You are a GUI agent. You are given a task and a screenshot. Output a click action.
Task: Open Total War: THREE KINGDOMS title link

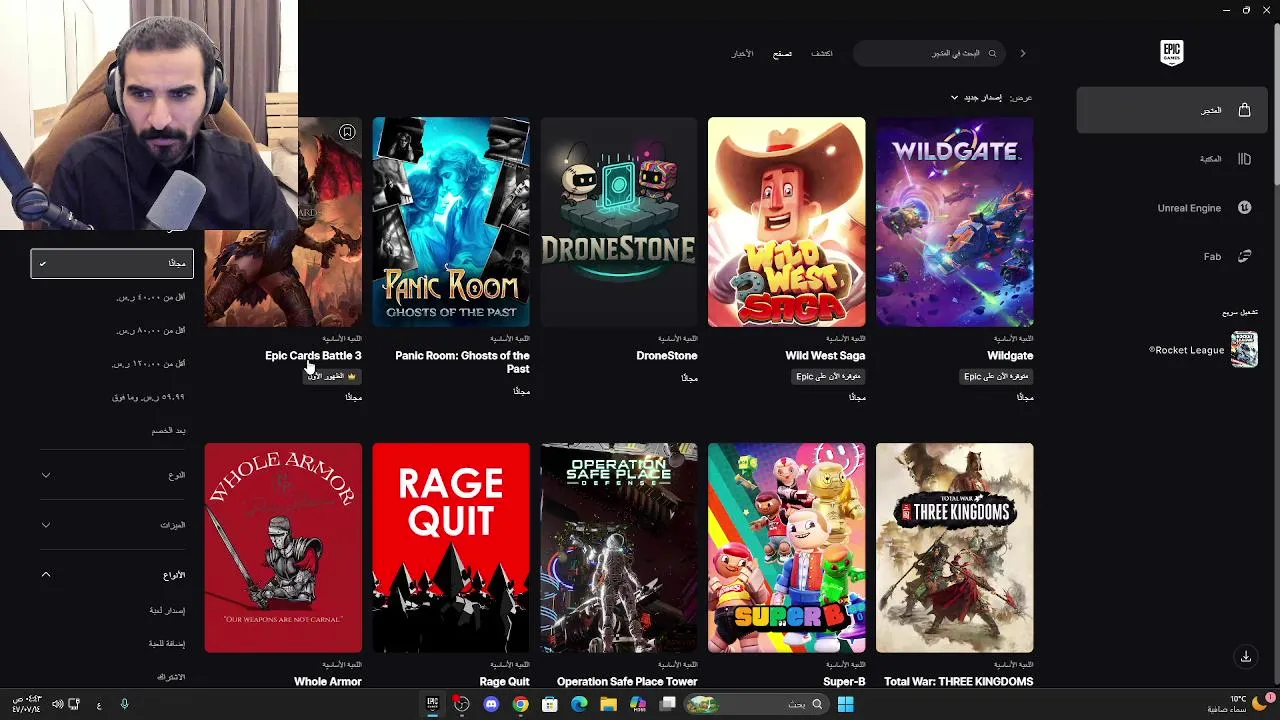pos(959,681)
